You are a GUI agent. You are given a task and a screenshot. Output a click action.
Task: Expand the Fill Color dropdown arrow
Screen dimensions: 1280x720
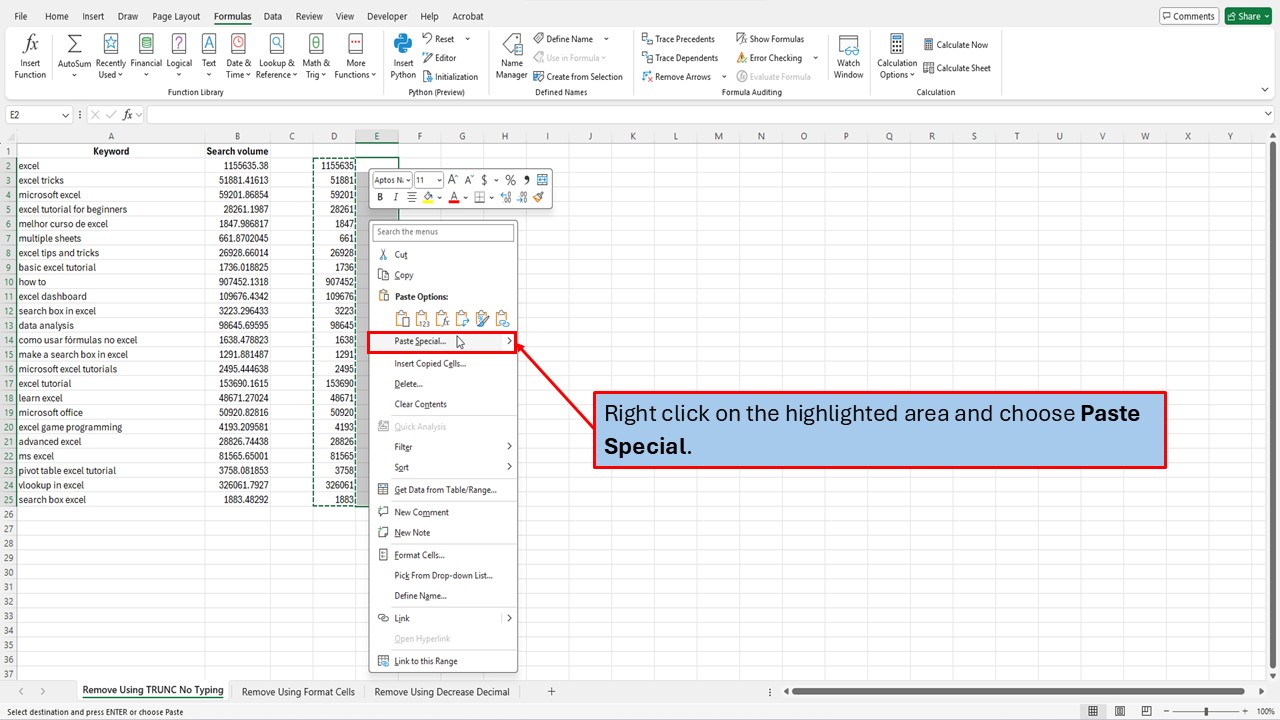click(x=440, y=197)
